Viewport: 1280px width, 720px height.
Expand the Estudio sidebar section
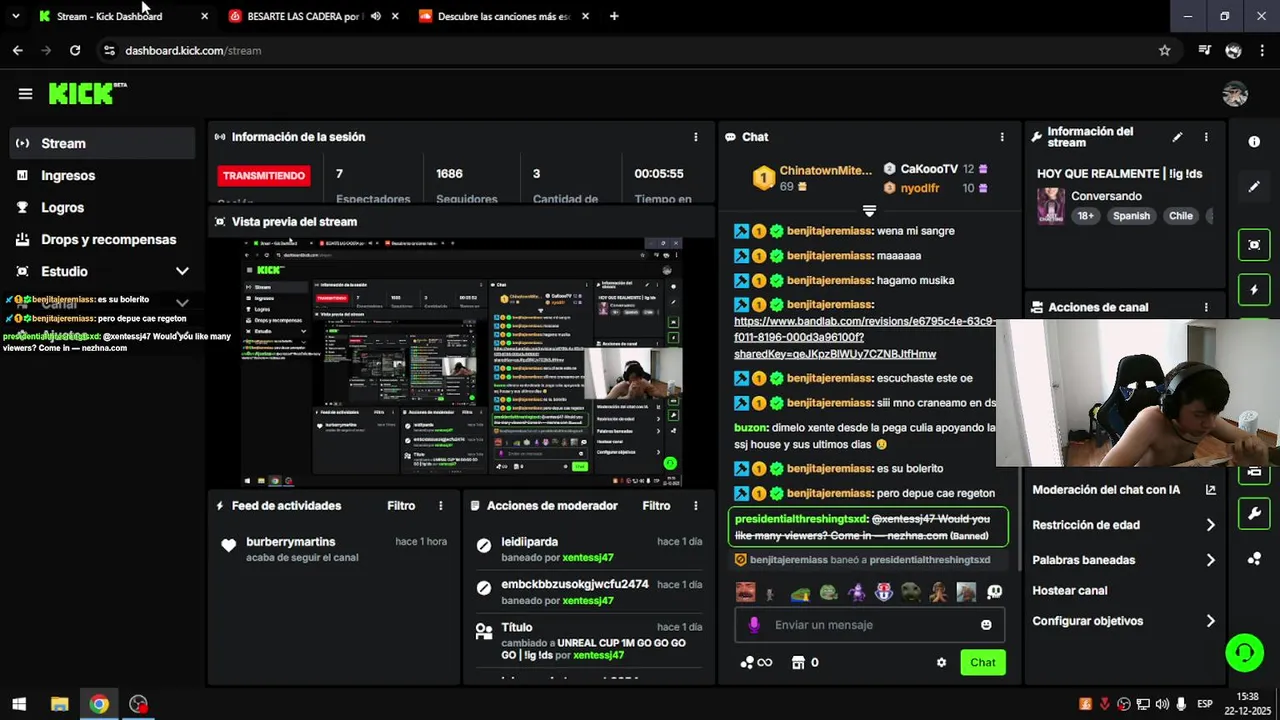click(x=182, y=271)
